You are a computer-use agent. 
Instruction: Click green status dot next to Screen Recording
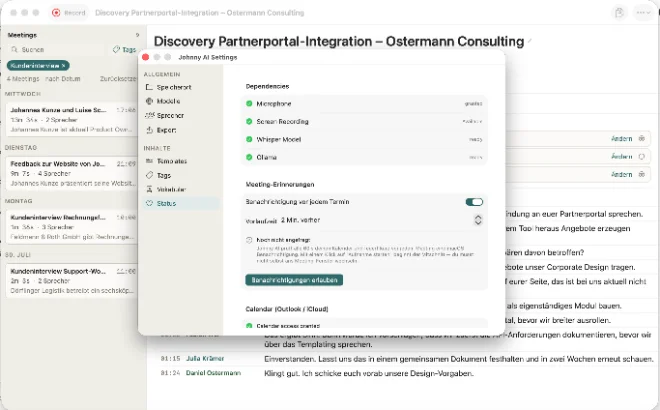tap(249, 121)
